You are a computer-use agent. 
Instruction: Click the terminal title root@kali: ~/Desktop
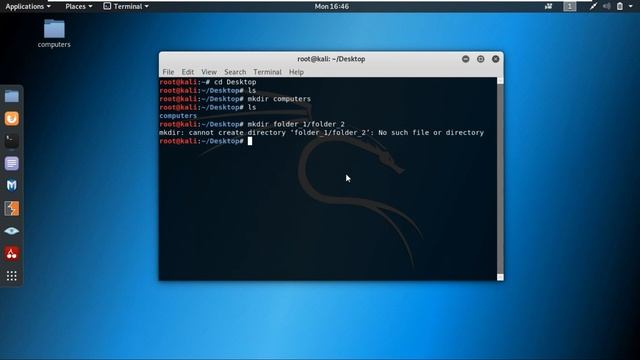coord(331,59)
